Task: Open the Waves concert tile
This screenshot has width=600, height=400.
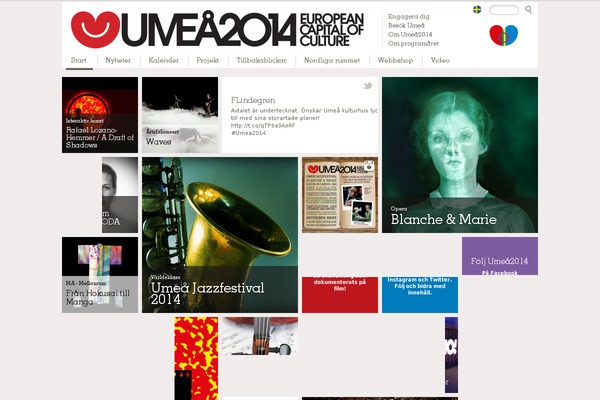Action: [180, 115]
